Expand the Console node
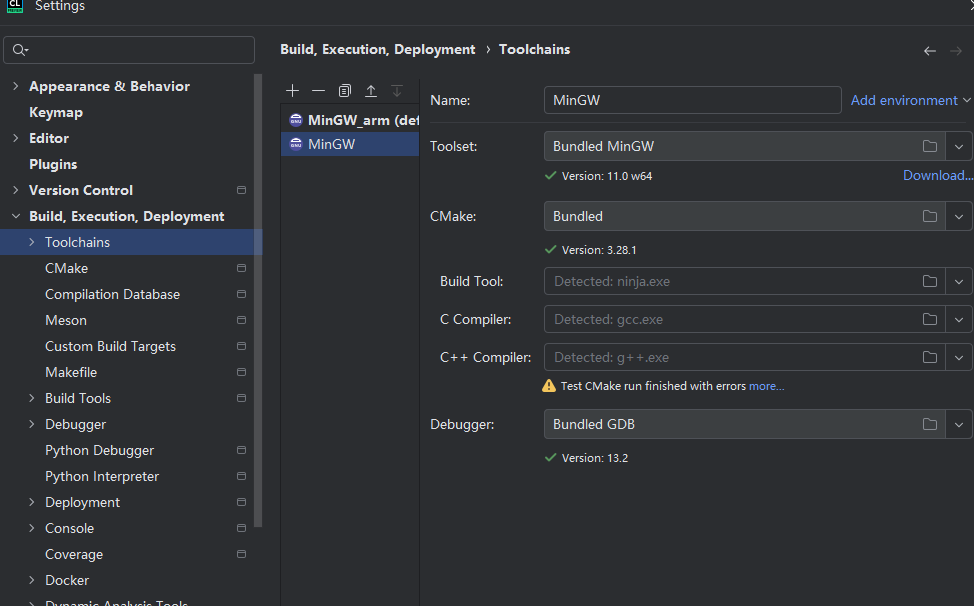The height and width of the screenshot is (606, 974). [32, 528]
